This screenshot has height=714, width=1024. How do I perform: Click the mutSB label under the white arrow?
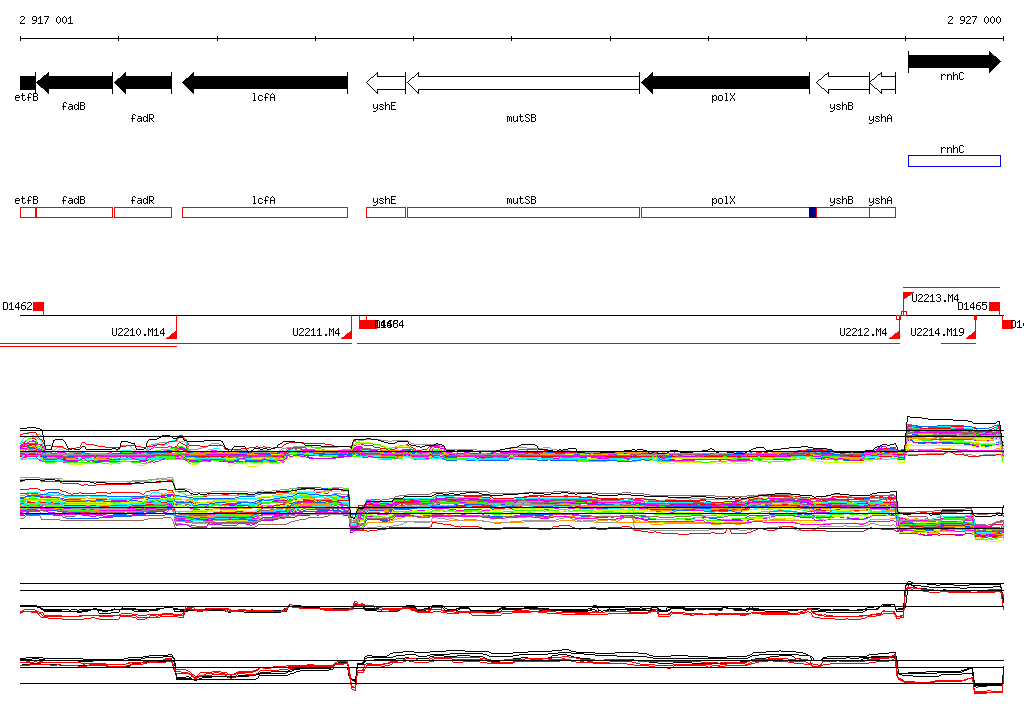point(521,118)
